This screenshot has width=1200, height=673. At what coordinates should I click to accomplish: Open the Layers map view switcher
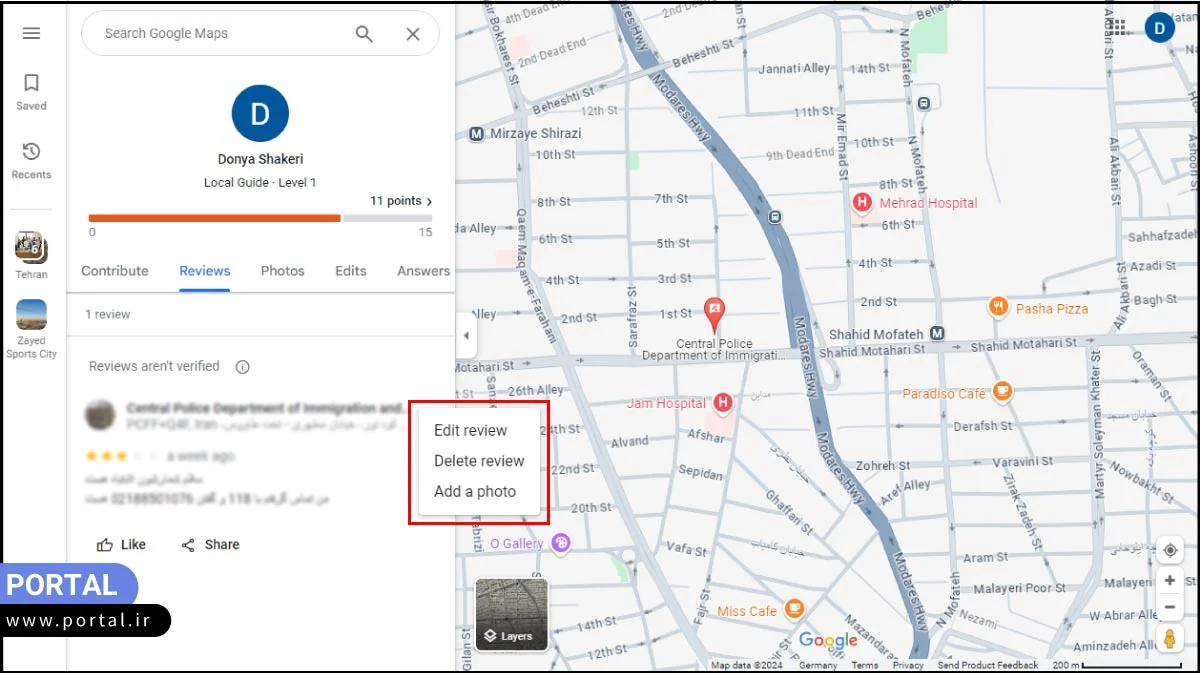(x=511, y=614)
